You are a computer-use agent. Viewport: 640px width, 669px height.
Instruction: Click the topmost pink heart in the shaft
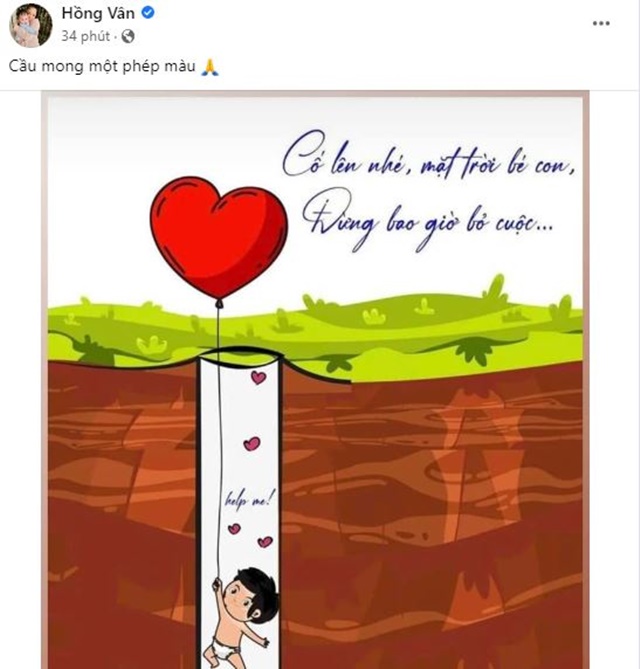[x=258, y=377]
